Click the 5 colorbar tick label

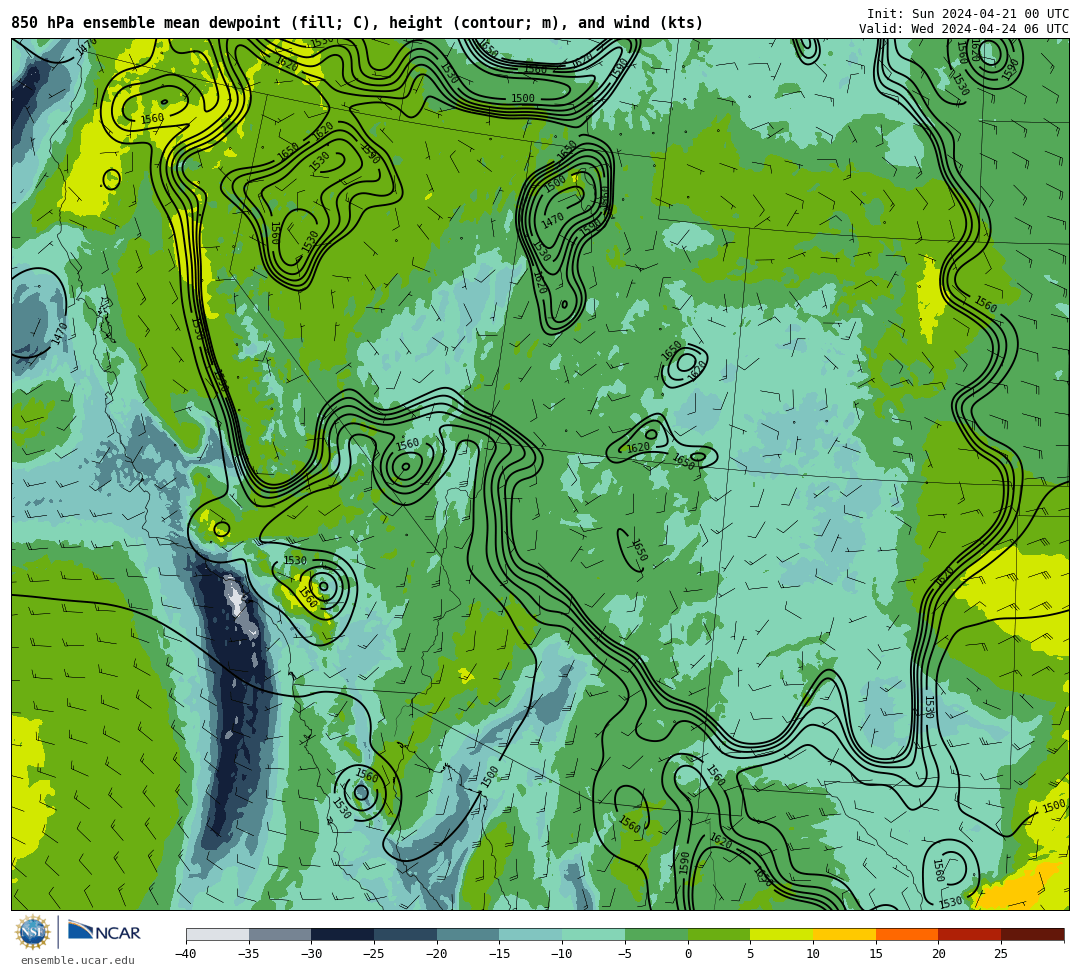750,954
